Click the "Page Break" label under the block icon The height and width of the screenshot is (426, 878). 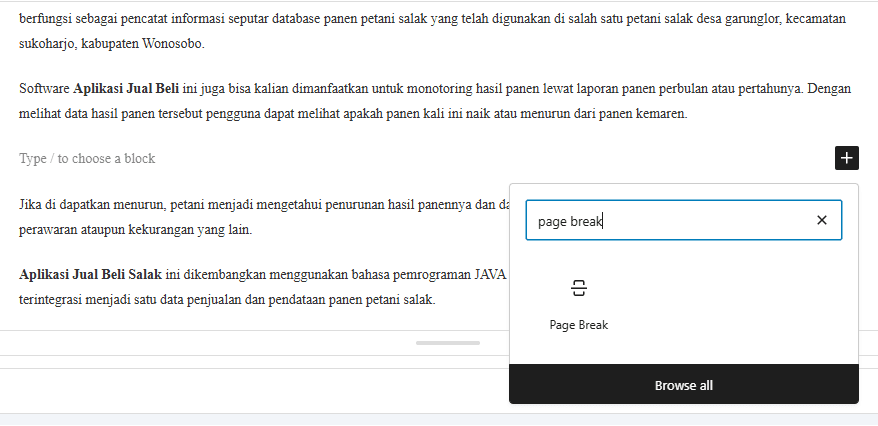coord(579,325)
